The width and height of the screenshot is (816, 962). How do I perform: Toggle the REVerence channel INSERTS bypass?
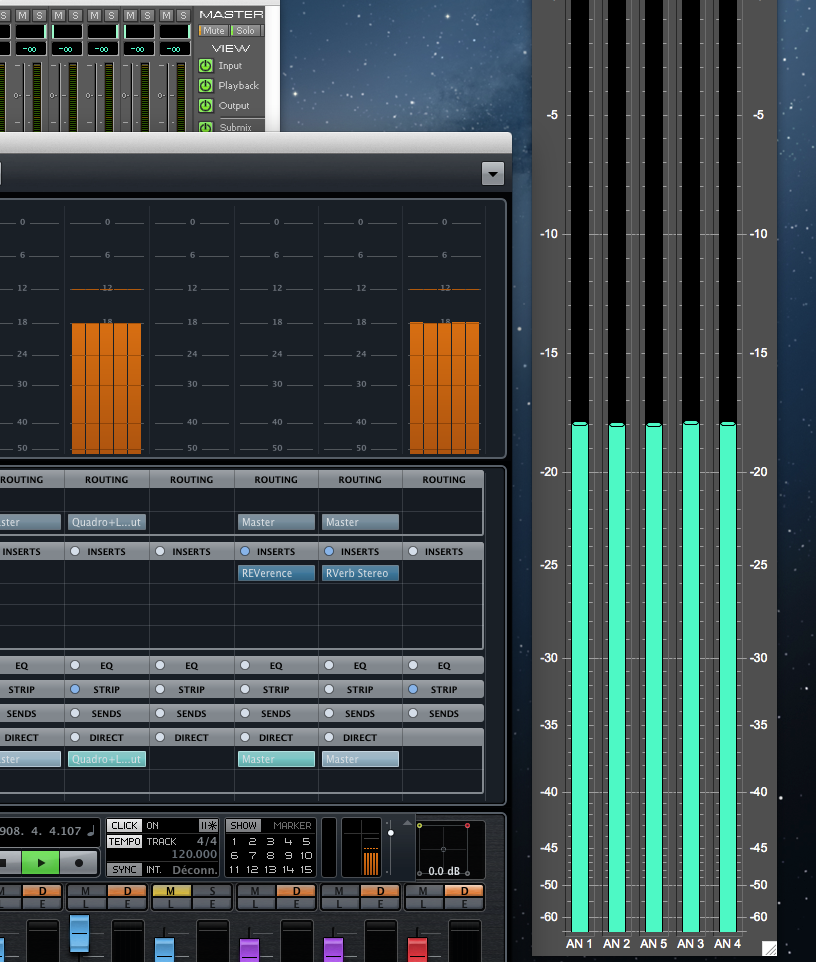pyautogui.click(x=245, y=551)
